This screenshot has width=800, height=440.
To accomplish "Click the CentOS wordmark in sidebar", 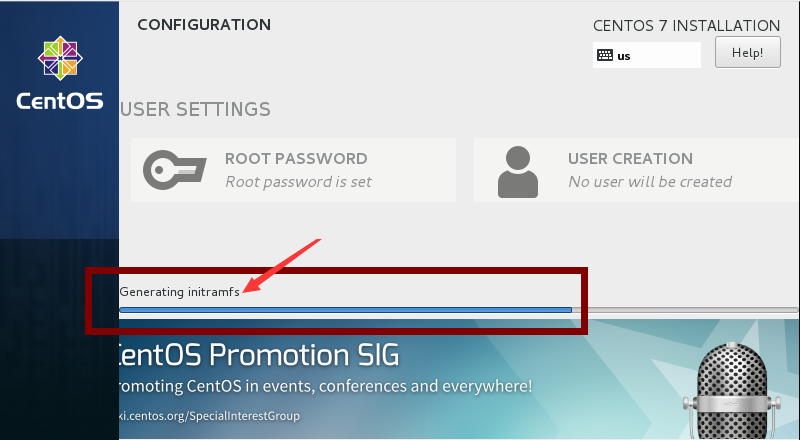I will [60, 101].
